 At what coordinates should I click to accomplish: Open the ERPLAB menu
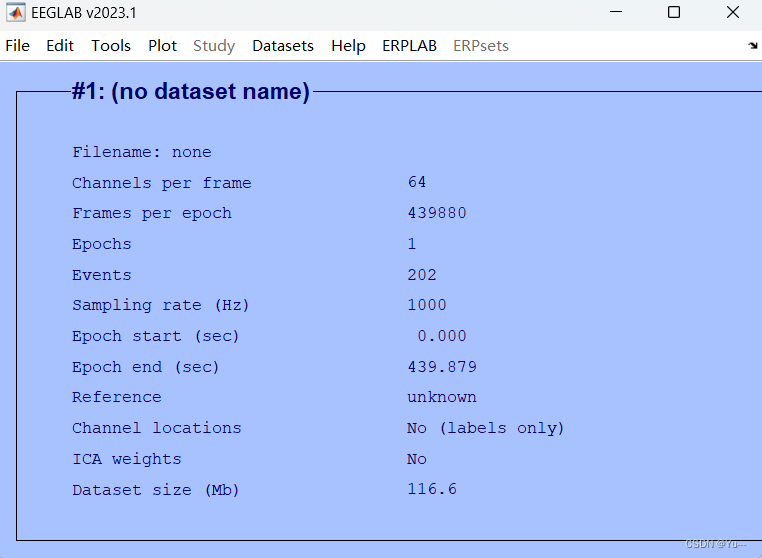pyautogui.click(x=409, y=46)
